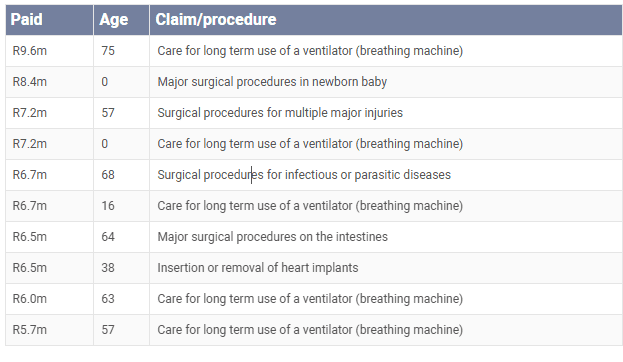Click the Major surgical procedures on the intestines text
This screenshot has width=623, height=362.
273,237
